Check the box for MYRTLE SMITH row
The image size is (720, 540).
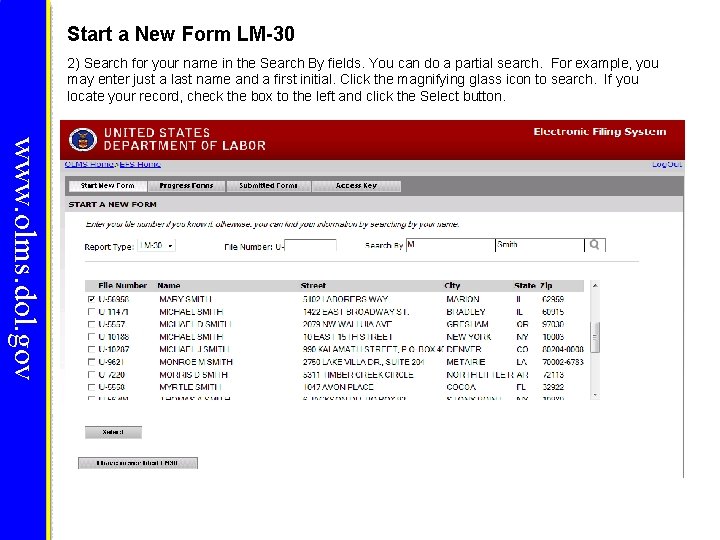click(x=91, y=387)
